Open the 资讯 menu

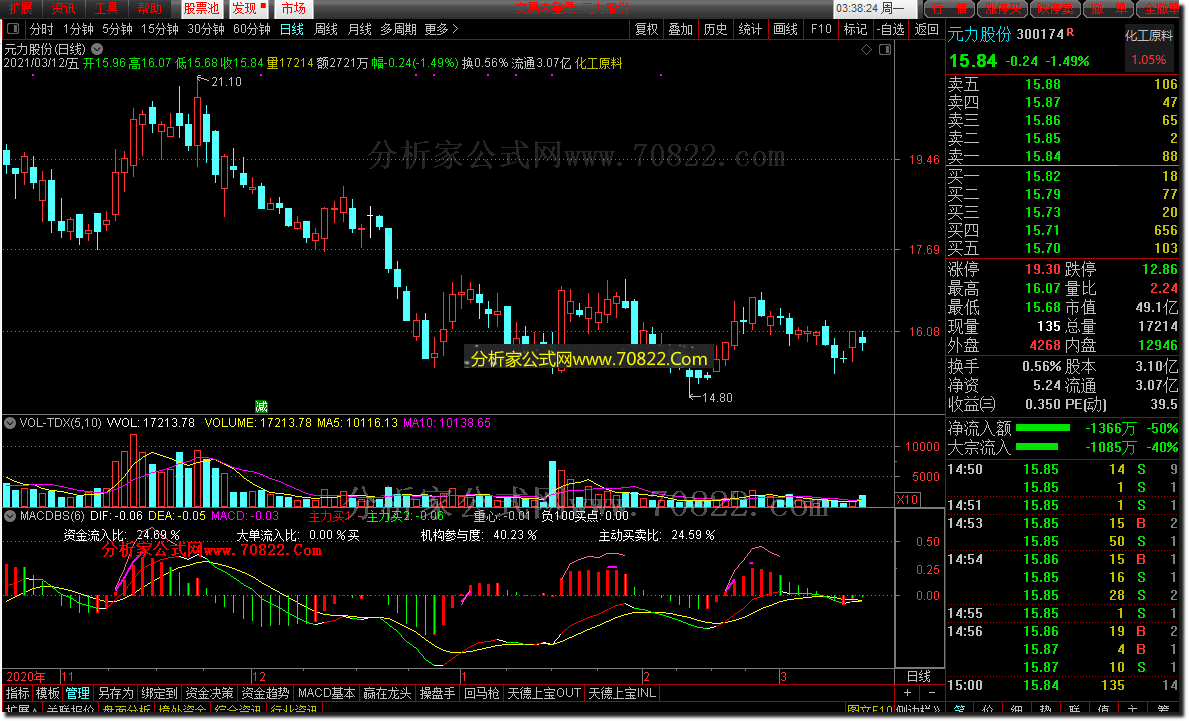[64, 8]
